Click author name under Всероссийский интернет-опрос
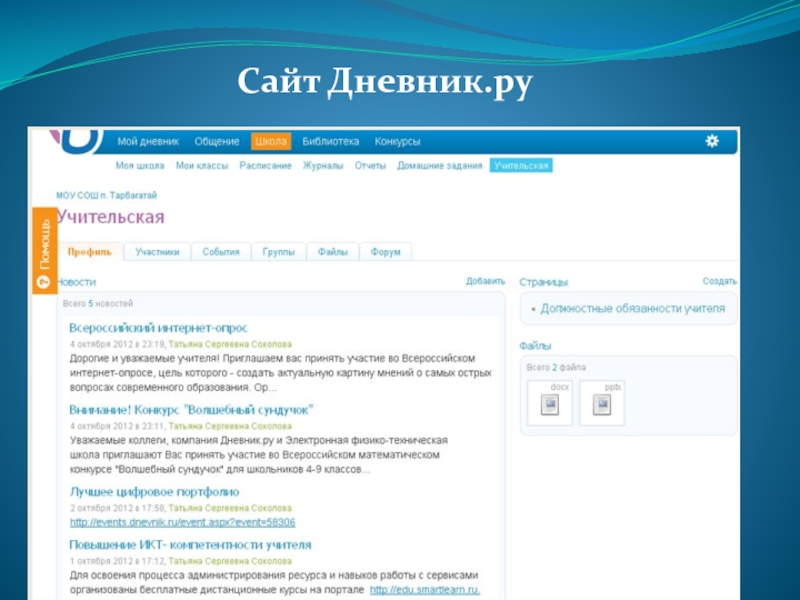This screenshot has width=800, height=600. pyautogui.click(x=230, y=344)
